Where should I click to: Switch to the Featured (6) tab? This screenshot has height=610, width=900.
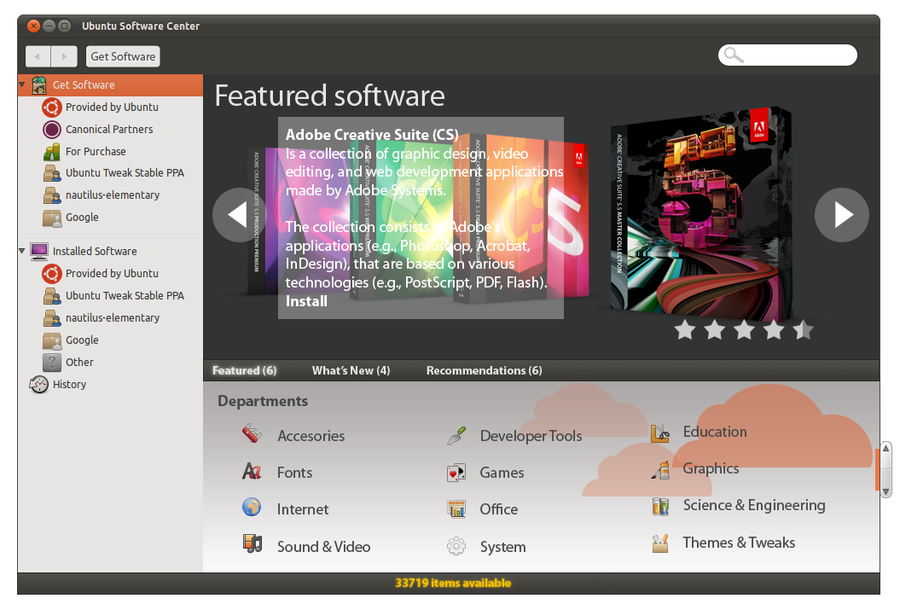[x=245, y=371]
